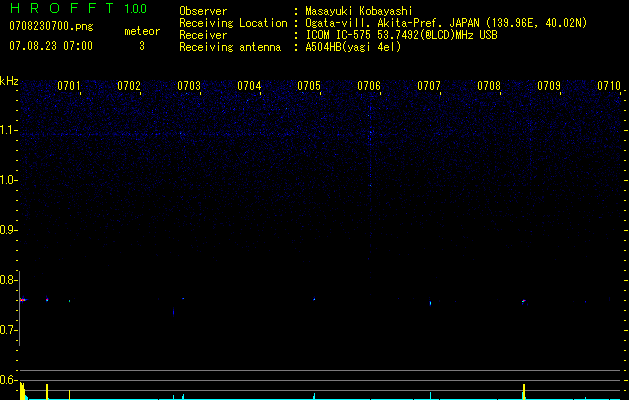Click the meteor count value 3

[x=142, y=46]
